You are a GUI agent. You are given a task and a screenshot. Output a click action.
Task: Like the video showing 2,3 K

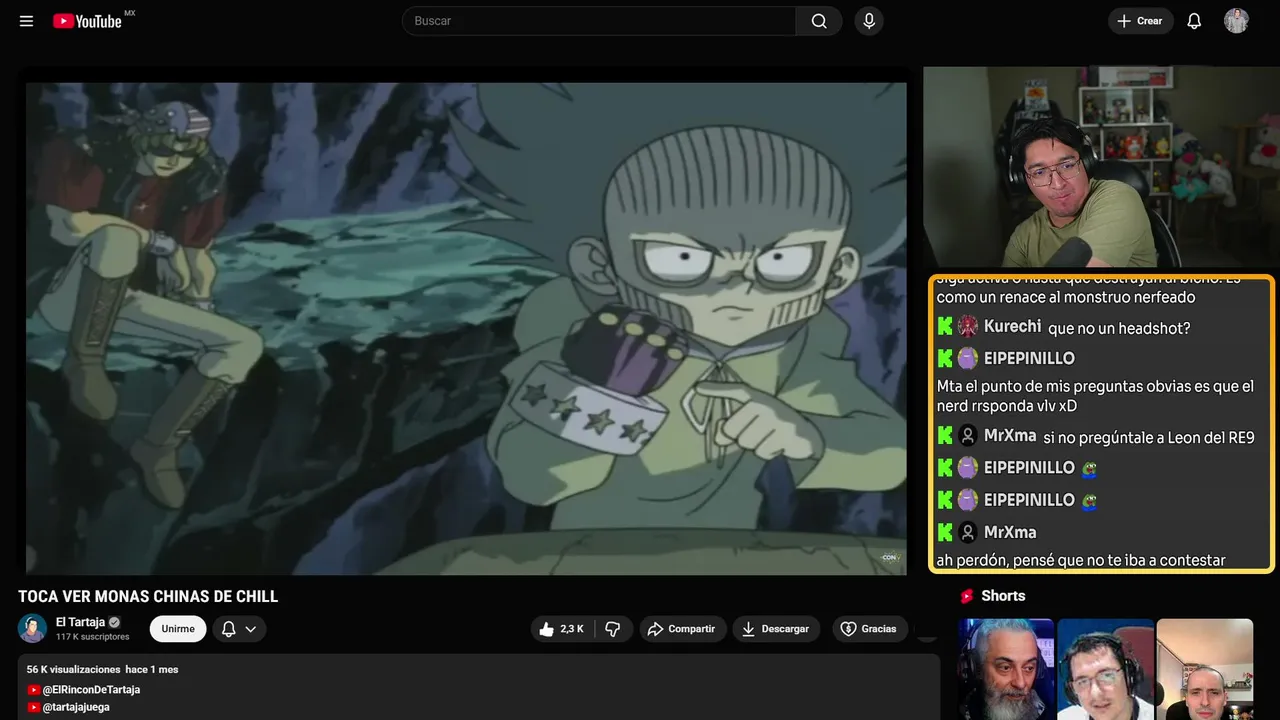pyautogui.click(x=562, y=629)
